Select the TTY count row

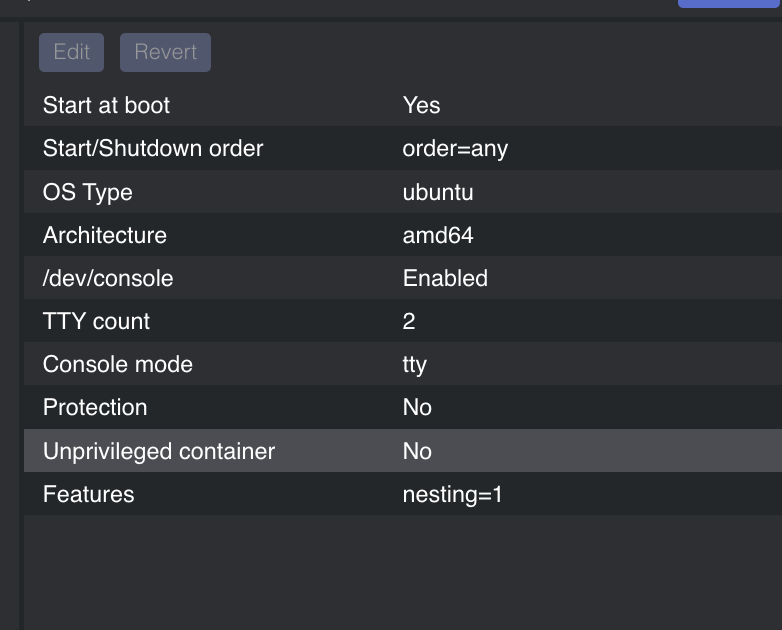pos(403,321)
